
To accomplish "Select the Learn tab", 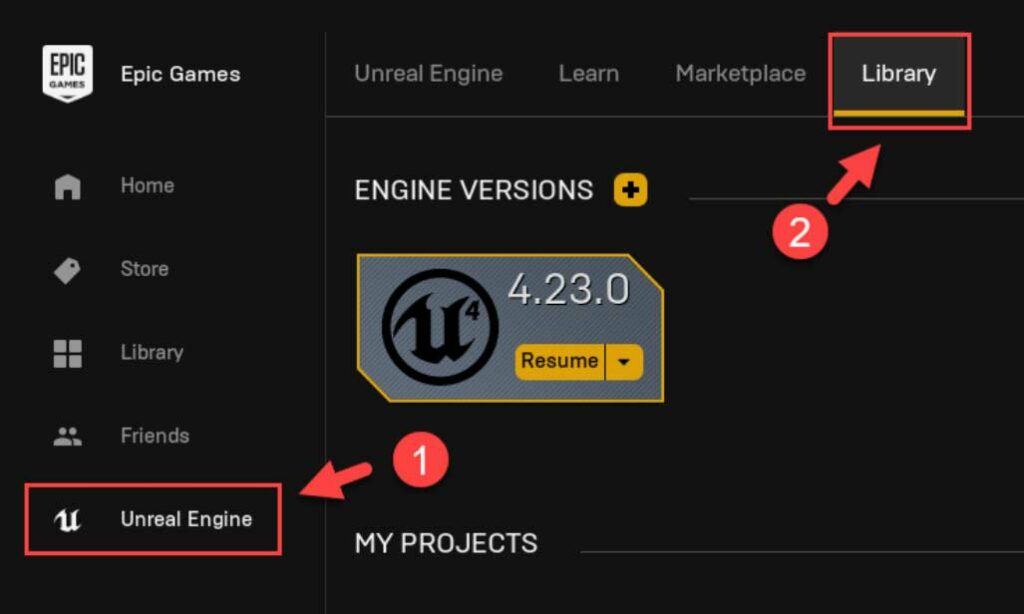I will click(x=588, y=73).
